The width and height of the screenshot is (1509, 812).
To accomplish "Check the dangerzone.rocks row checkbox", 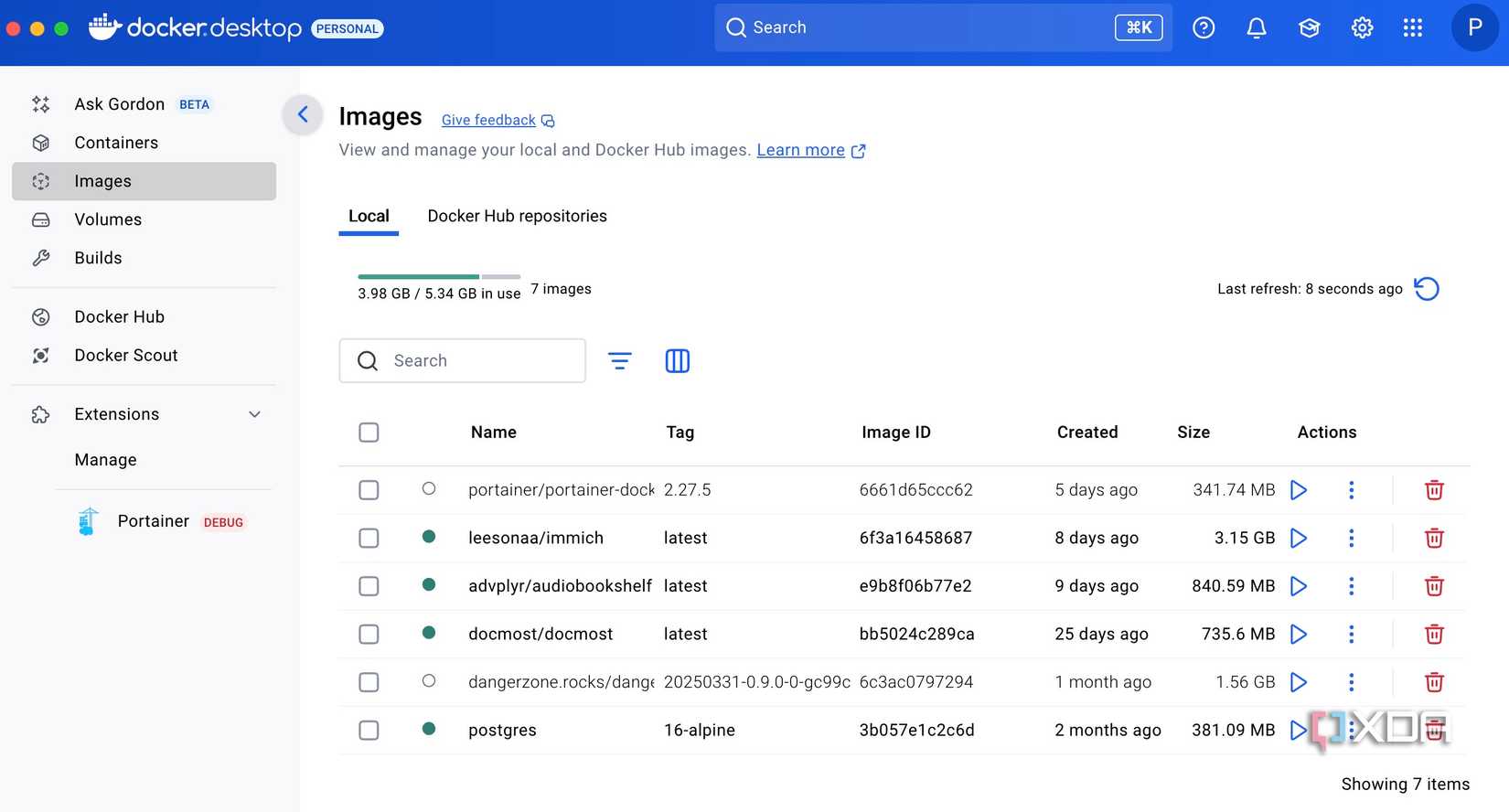I will tap(369, 682).
